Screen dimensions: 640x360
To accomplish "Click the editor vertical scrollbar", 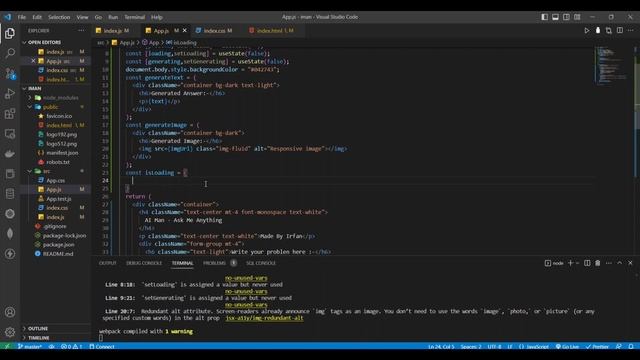I will (636, 151).
